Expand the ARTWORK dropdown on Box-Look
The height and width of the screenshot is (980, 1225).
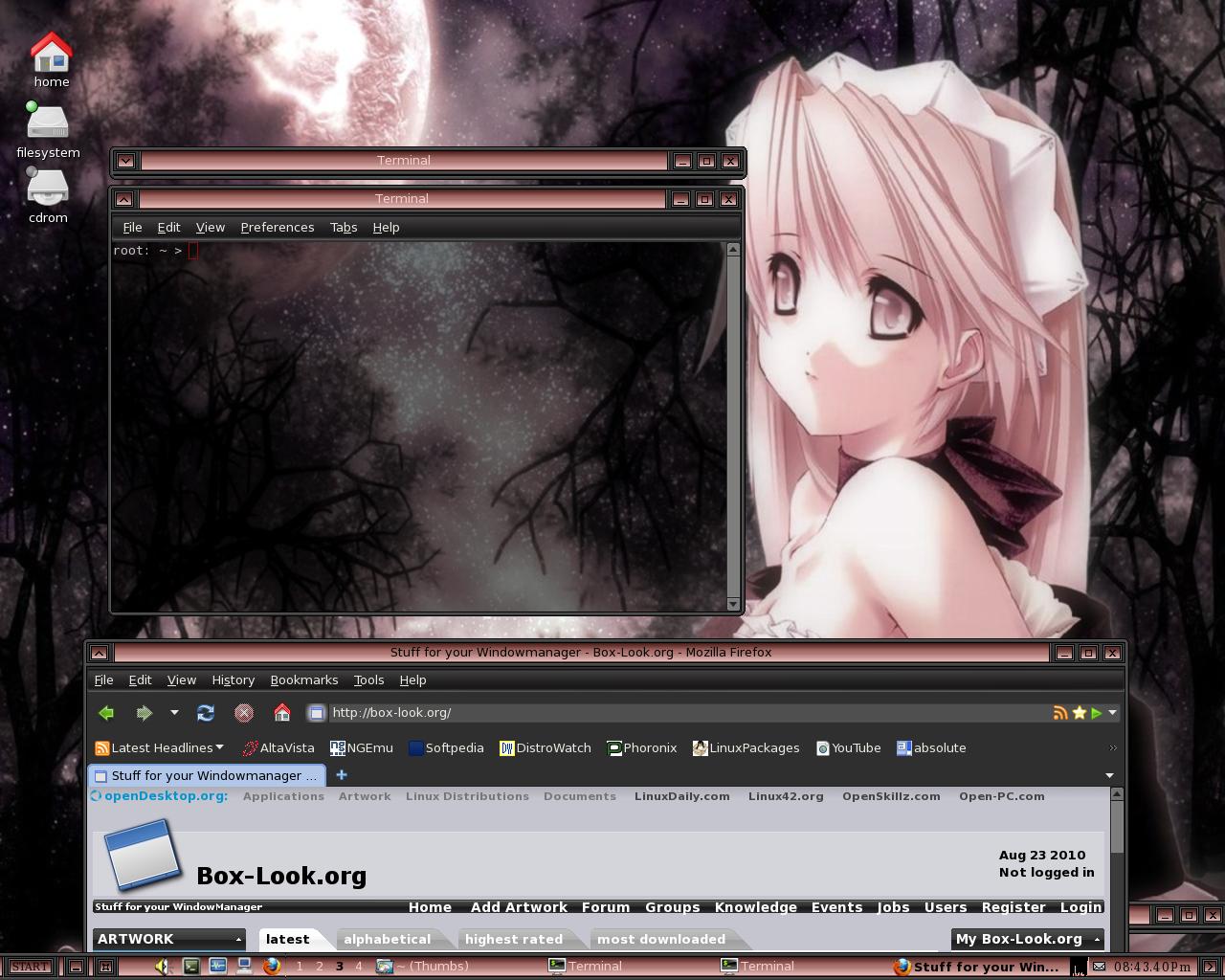[x=238, y=940]
